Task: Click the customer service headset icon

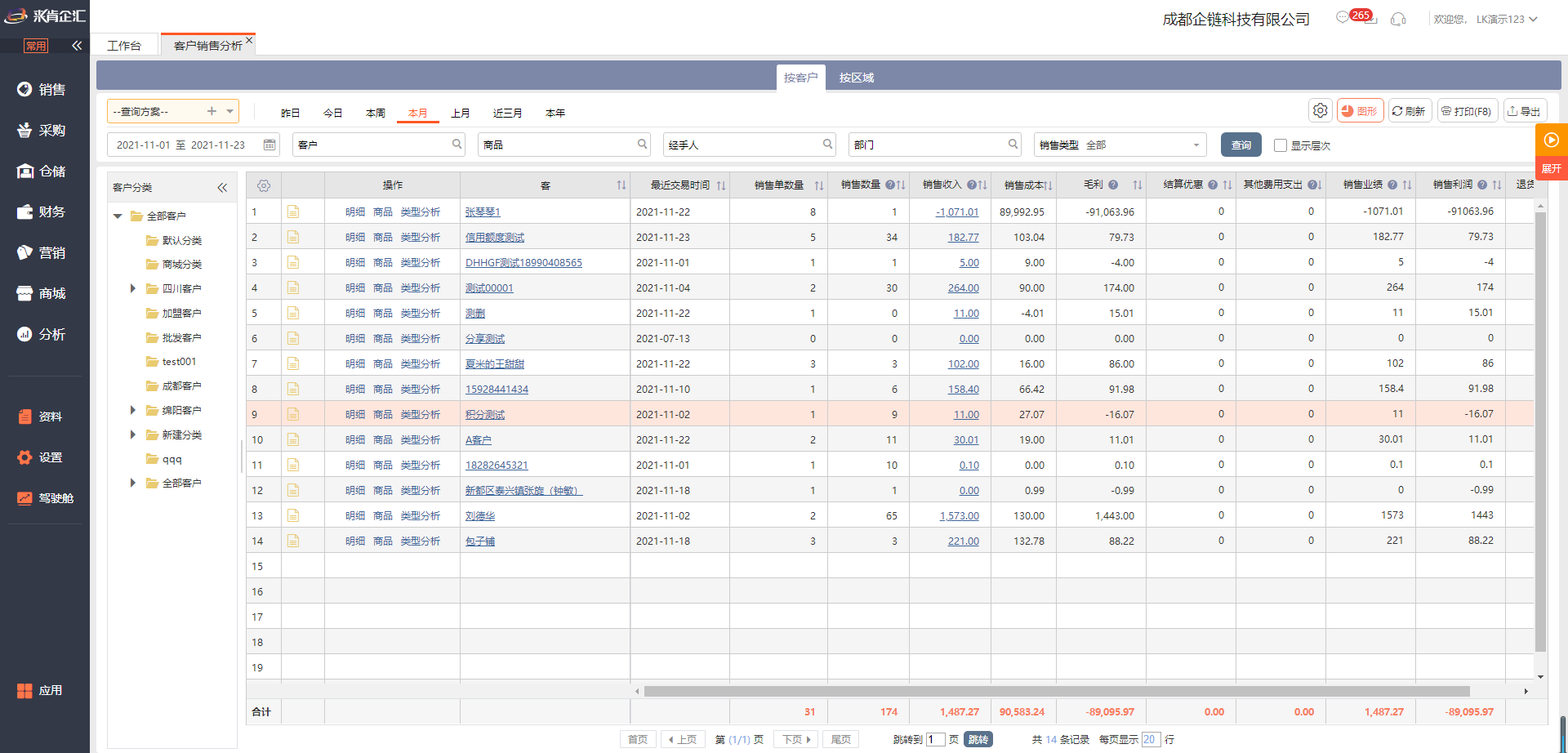Action: [1398, 19]
